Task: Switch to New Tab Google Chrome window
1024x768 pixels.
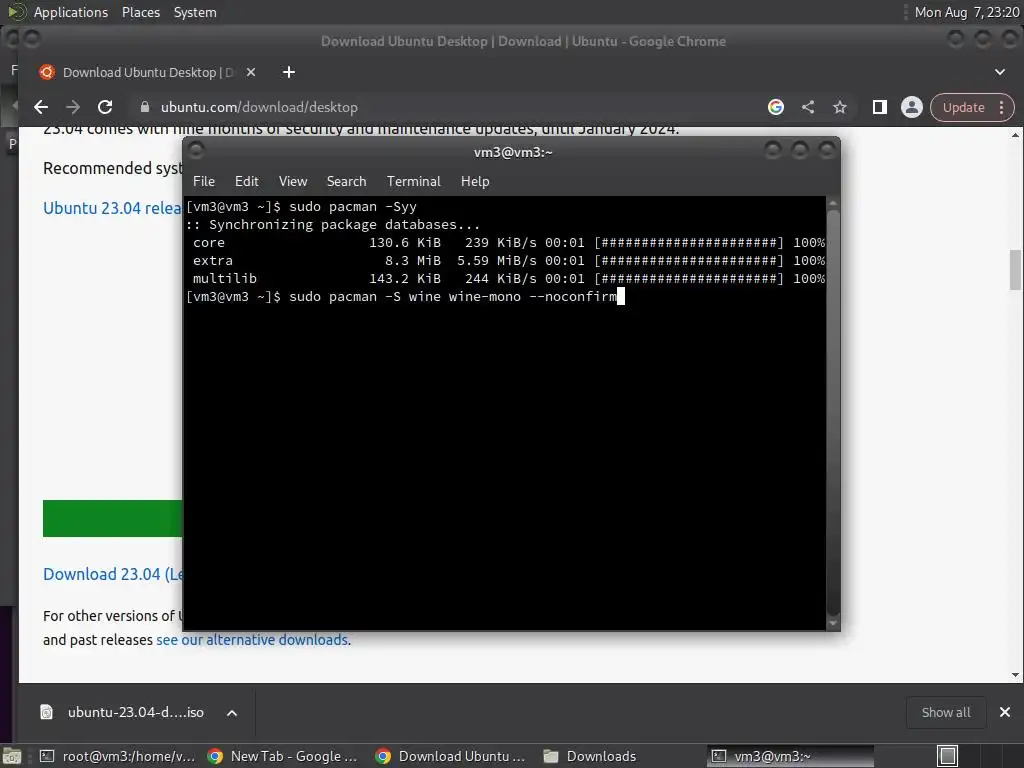Action: [283, 756]
